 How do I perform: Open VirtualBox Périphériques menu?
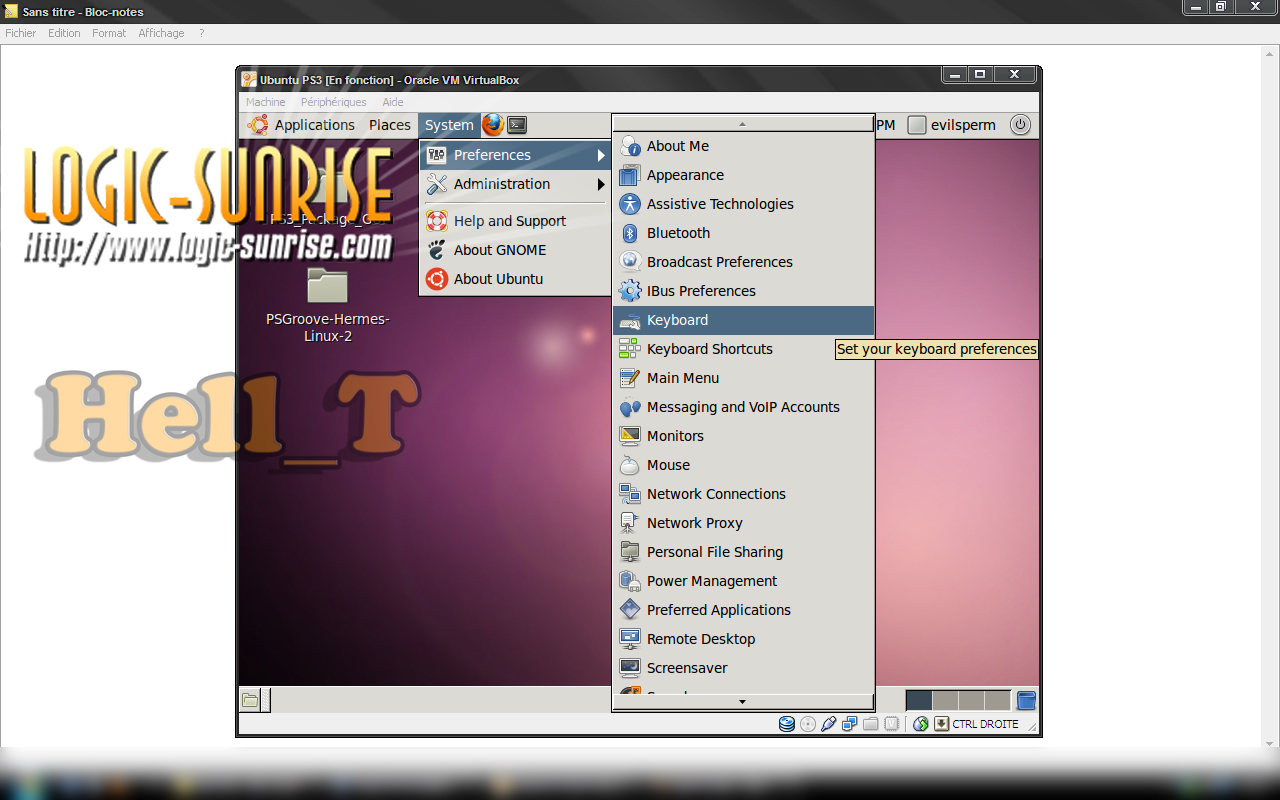tap(334, 102)
